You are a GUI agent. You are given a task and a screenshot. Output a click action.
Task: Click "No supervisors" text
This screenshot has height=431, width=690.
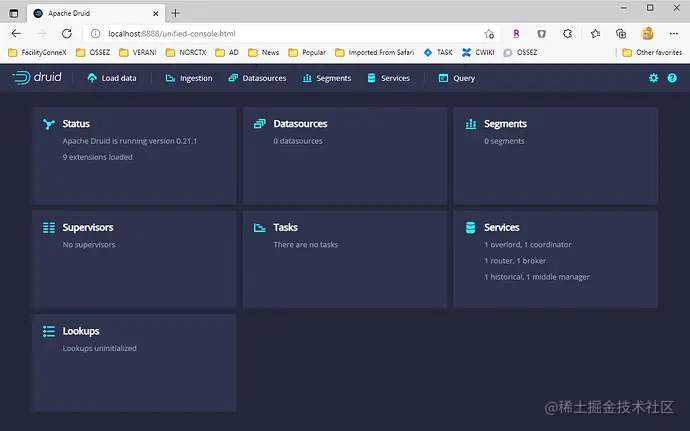89,245
